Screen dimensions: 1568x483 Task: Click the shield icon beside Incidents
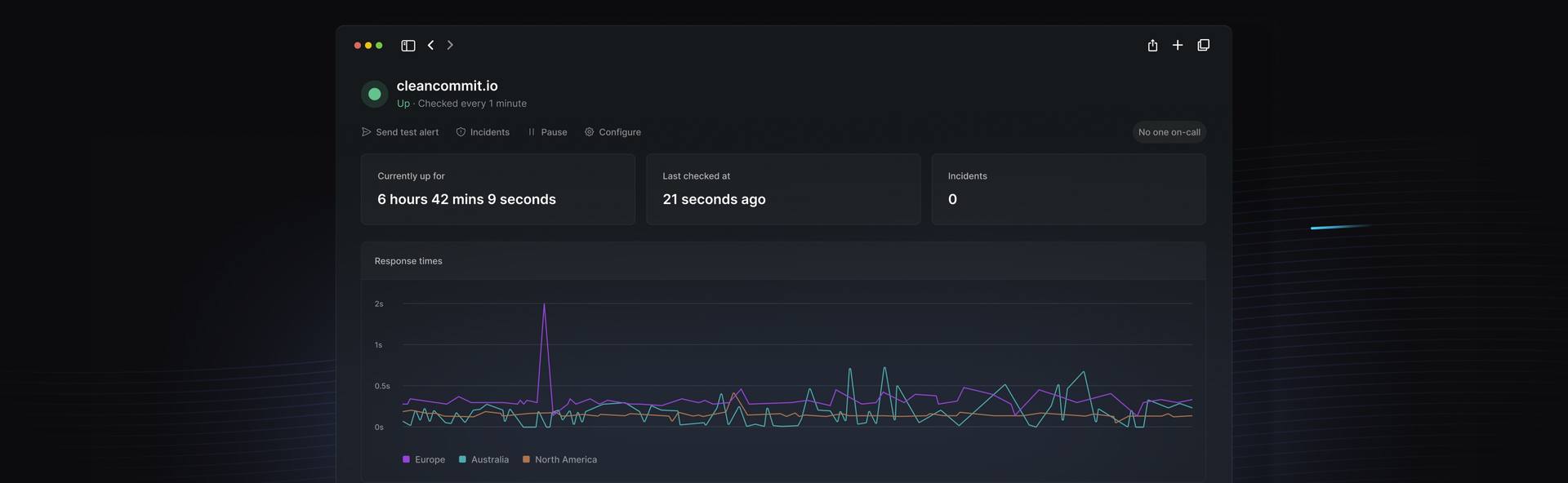coord(461,132)
